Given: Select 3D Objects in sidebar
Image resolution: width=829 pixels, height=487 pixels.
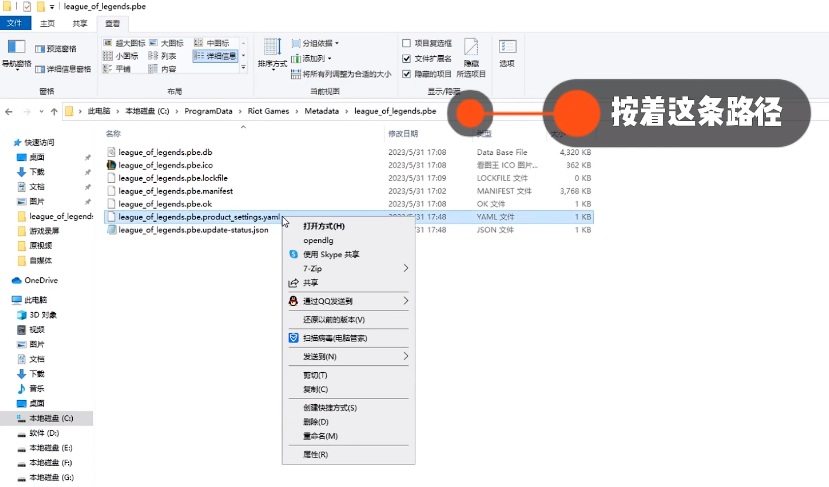Looking at the screenshot, I should [x=37, y=315].
